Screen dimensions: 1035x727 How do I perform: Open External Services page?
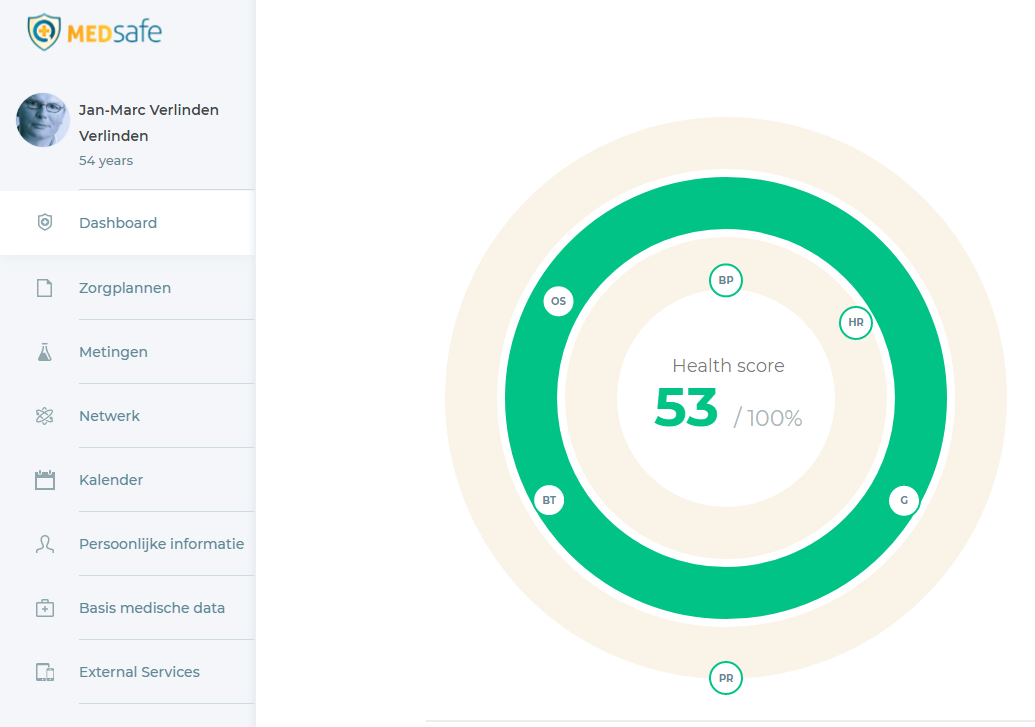pyautogui.click(x=139, y=672)
